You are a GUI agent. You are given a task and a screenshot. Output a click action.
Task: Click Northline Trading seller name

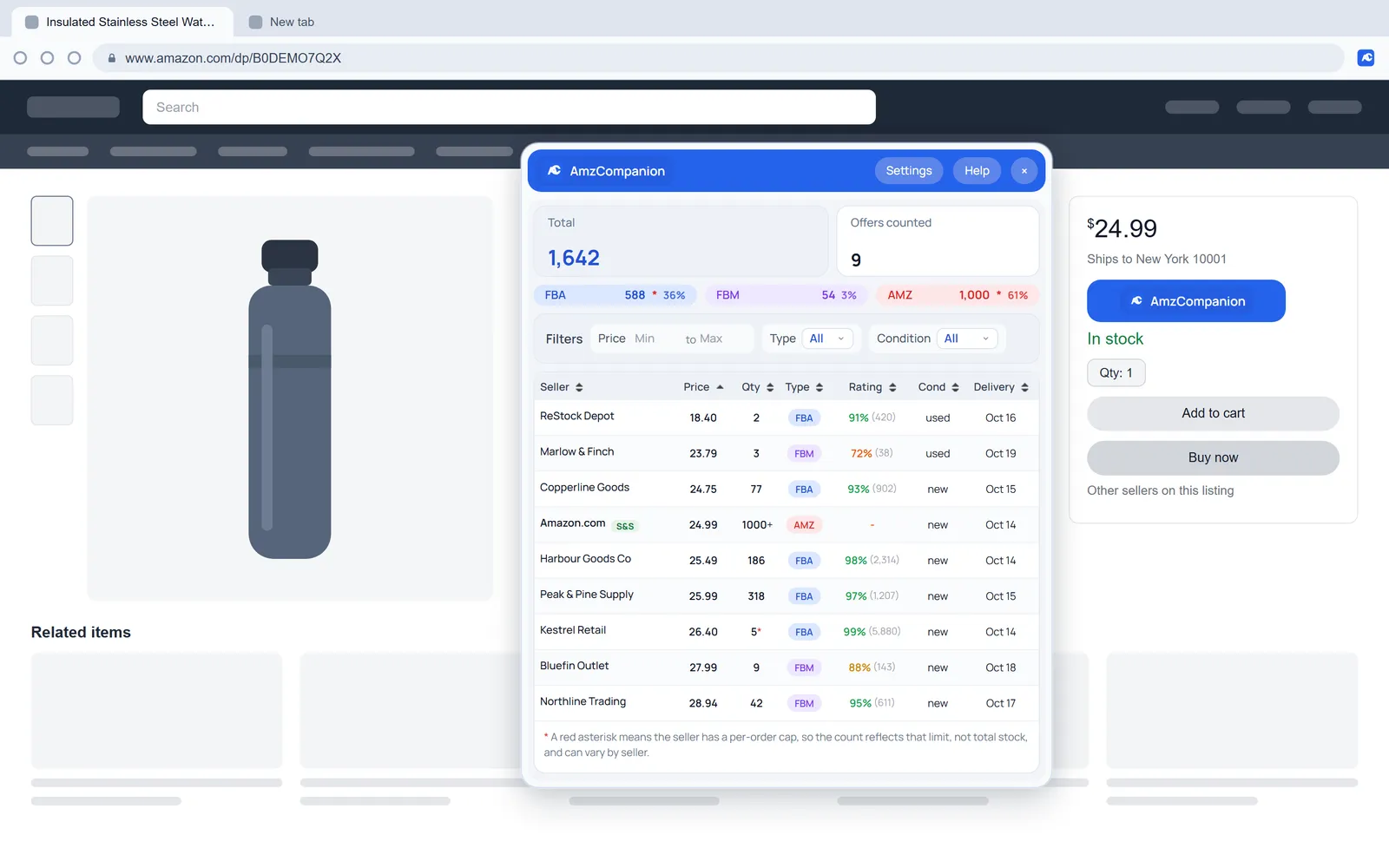click(x=583, y=700)
